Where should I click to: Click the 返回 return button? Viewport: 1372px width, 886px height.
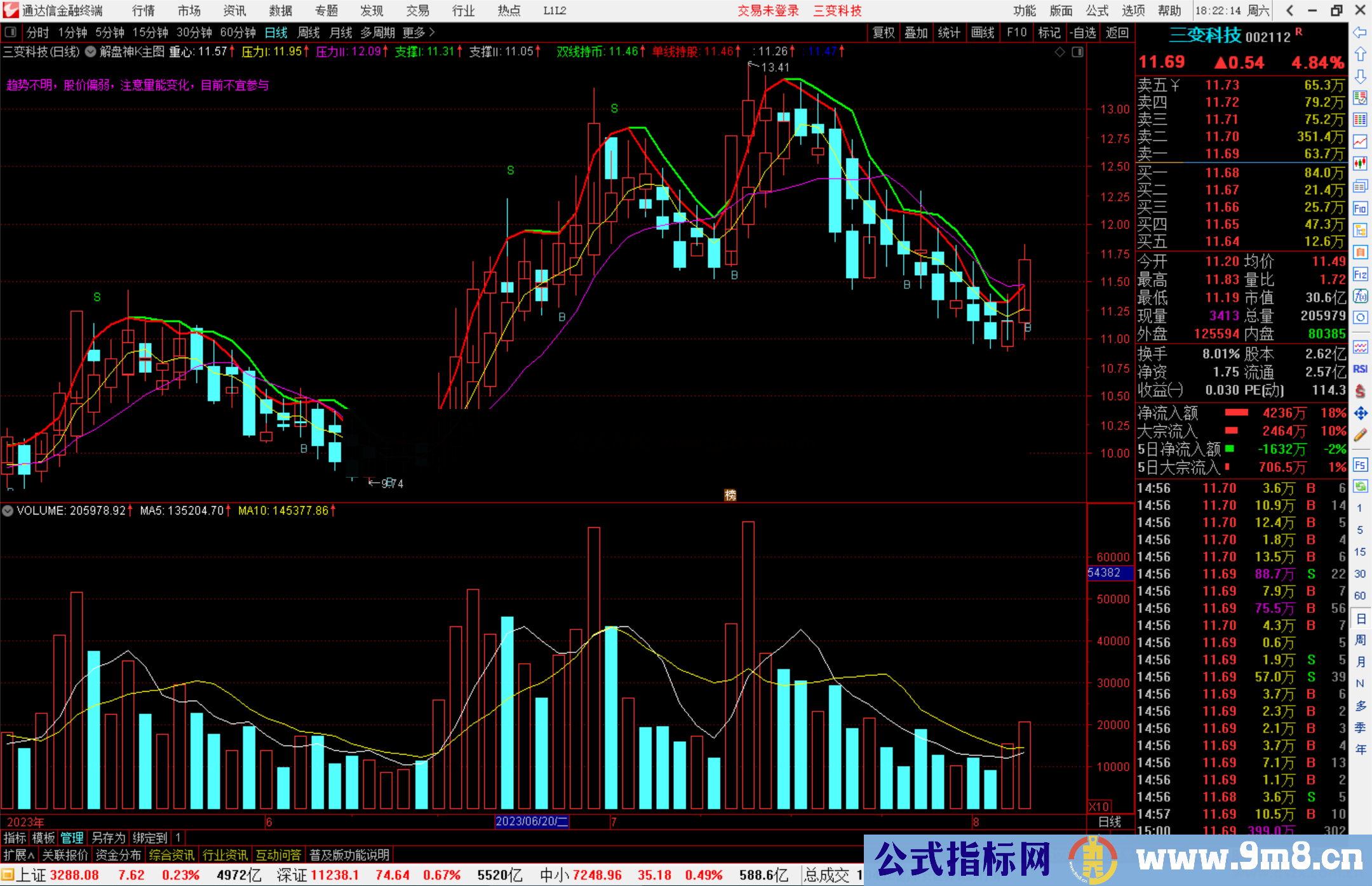pyautogui.click(x=1117, y=32)
